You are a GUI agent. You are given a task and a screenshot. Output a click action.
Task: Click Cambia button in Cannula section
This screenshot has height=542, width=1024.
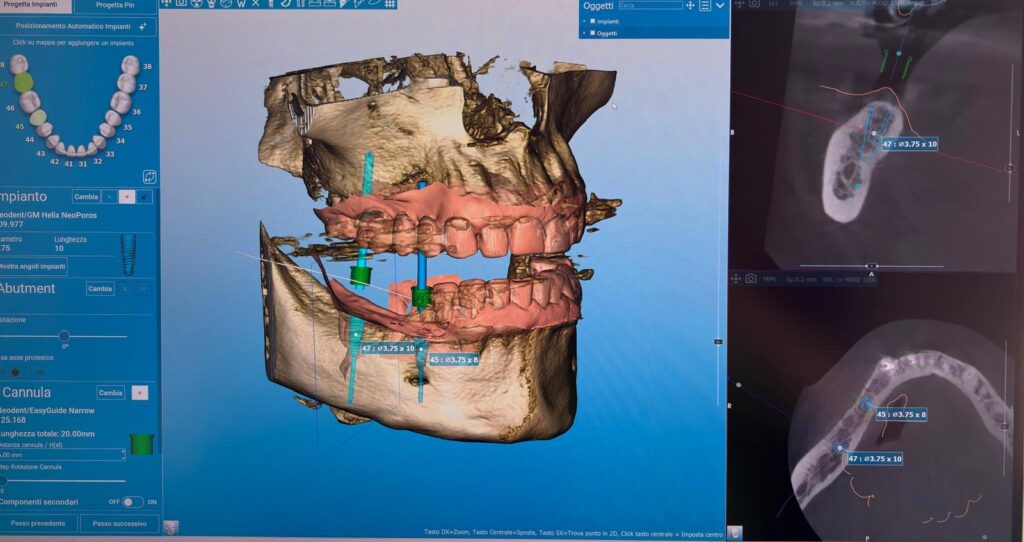(x=110, y=392)
